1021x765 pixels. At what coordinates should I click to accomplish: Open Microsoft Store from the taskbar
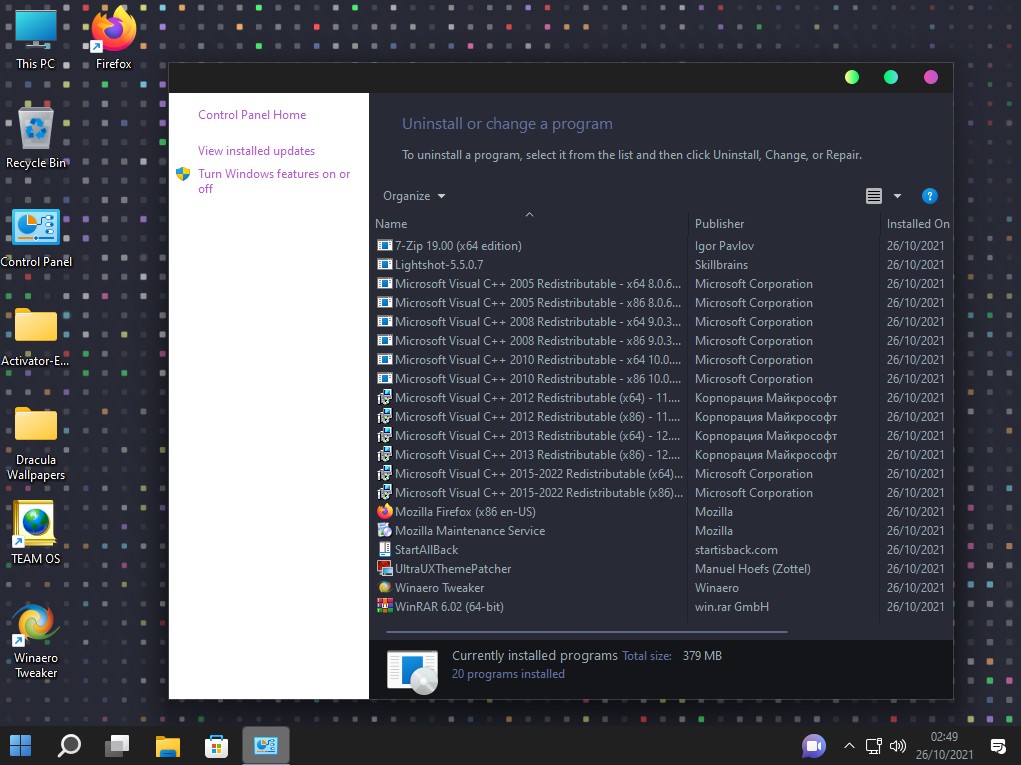[x=216, y=745]
